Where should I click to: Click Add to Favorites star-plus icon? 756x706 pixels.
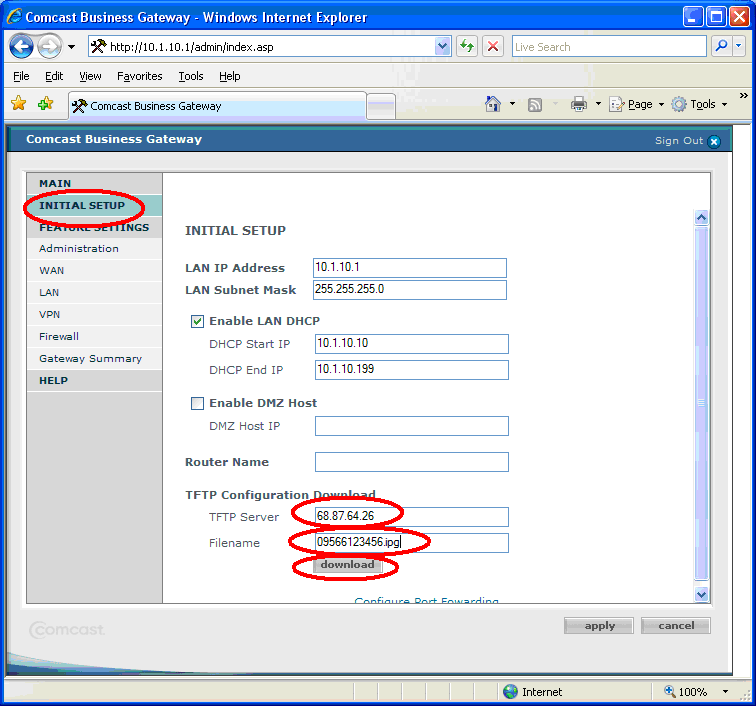tap(46, 103)
